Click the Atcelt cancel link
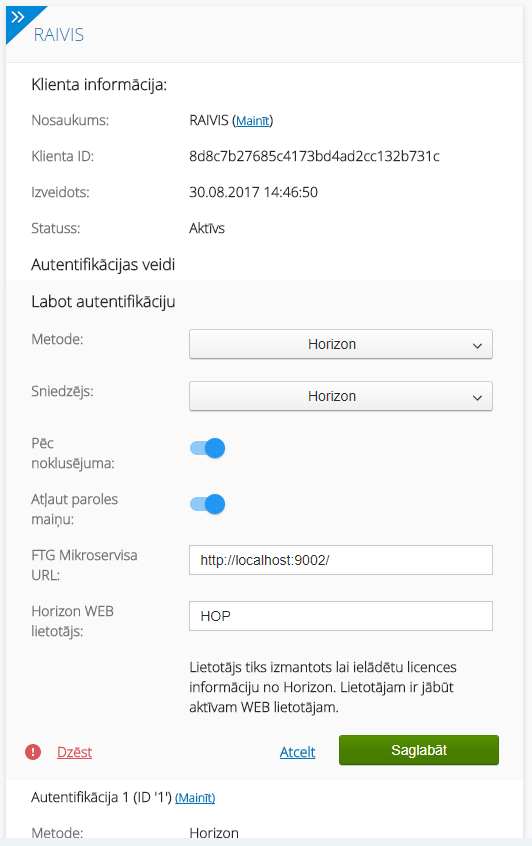The width and height of the screenshot is (532, 846). point(297,752)
